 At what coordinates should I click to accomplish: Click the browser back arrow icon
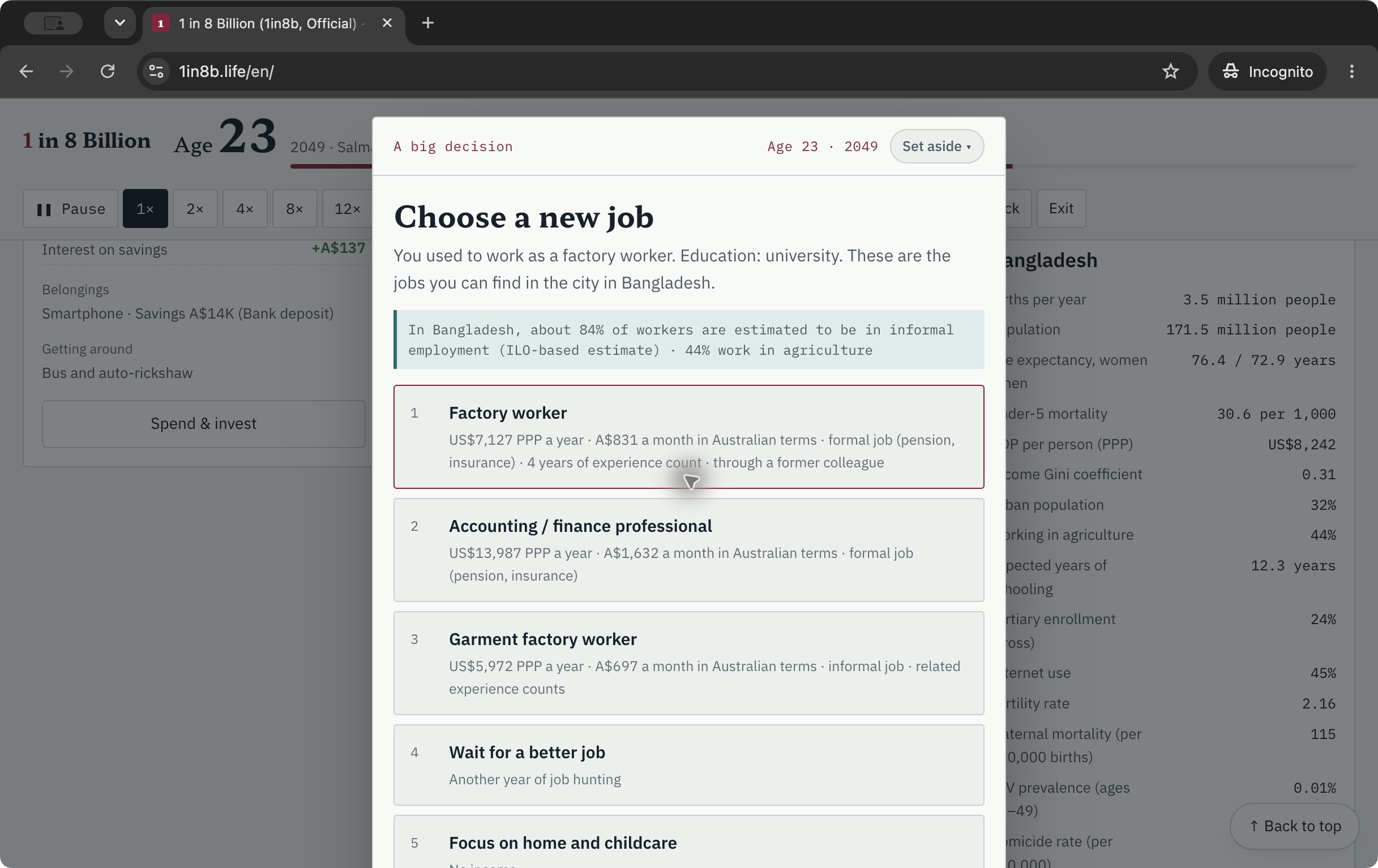pyautogui.click(x=26, y=71)
